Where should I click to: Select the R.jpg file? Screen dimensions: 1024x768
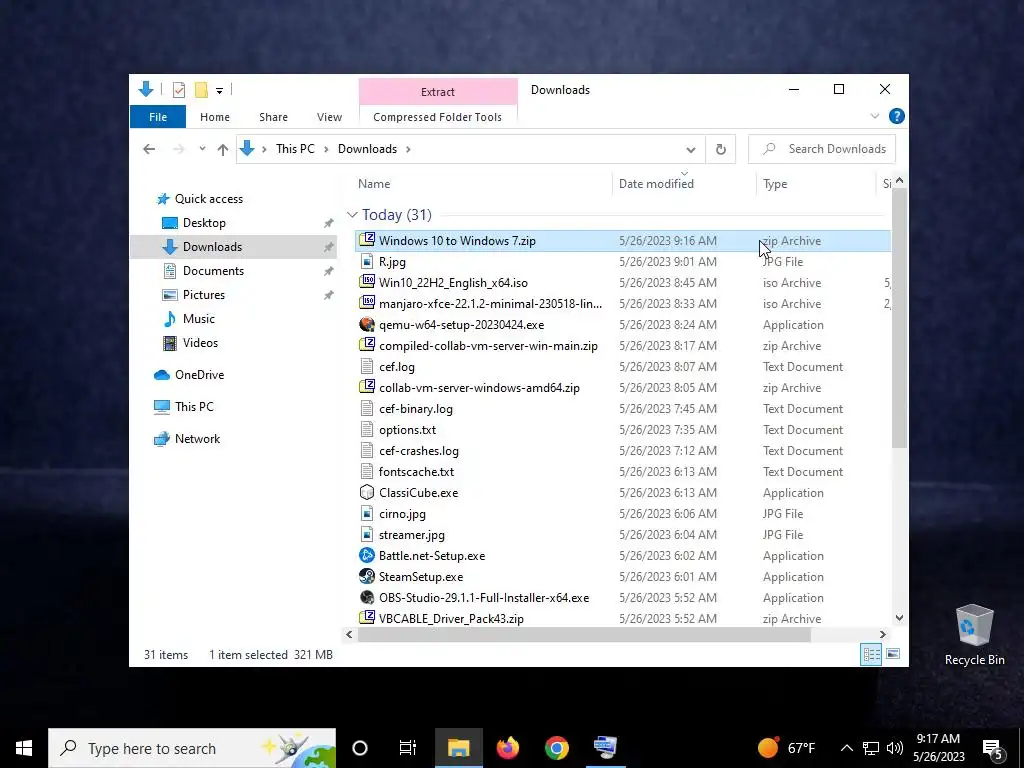tap(392, 262)
